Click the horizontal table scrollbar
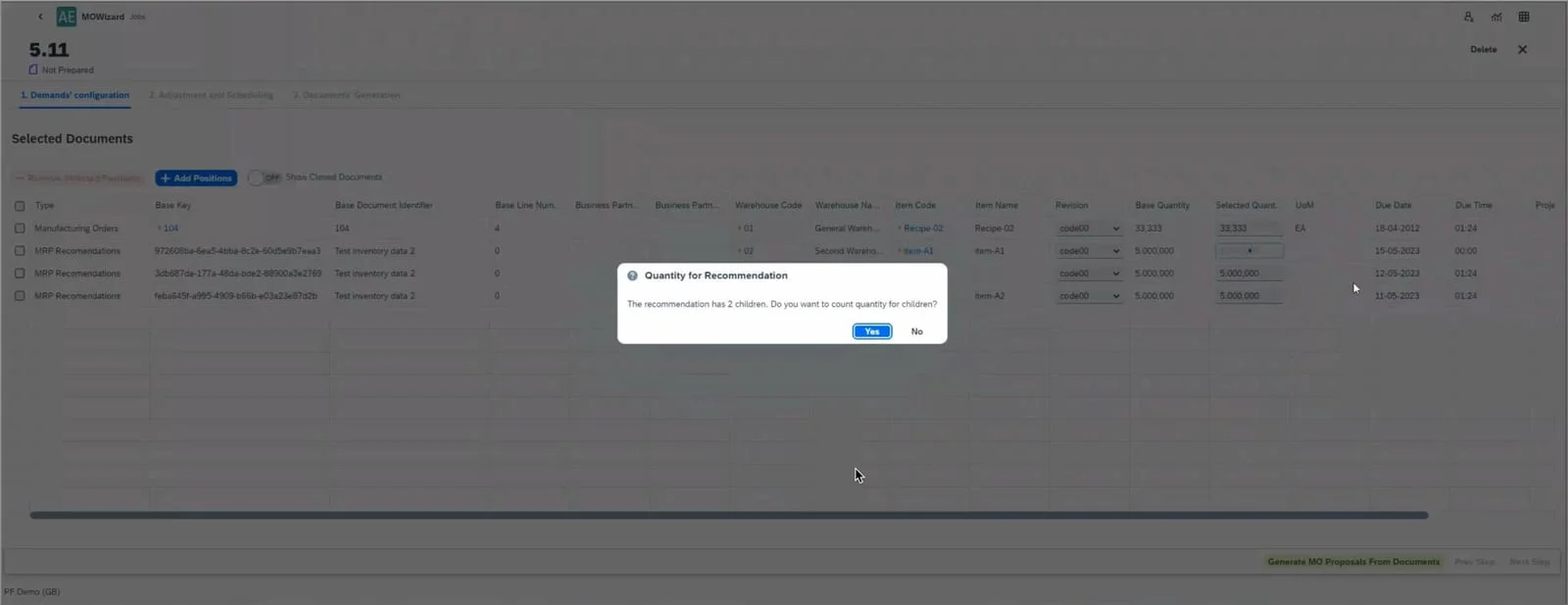The height and width of the screenshot is (605, 1568). [x=728, y=515]
